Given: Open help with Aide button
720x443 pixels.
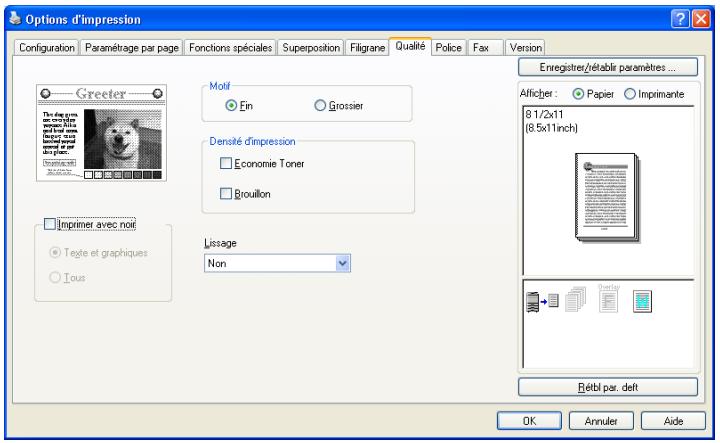Looking at the screenshot, I should (x=673, y=421).
